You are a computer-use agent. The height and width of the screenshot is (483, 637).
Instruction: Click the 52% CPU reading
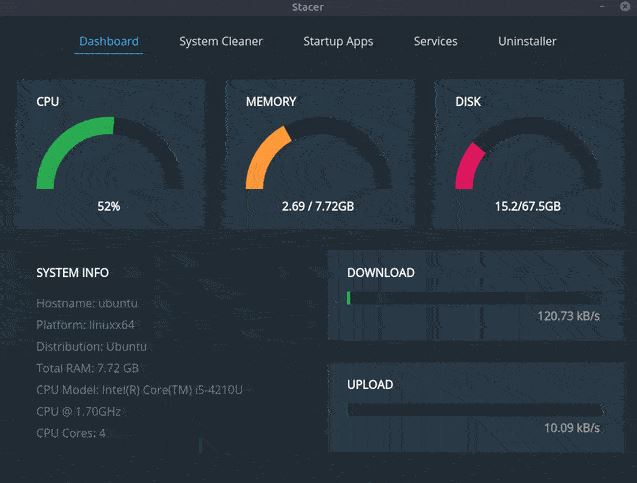click(x=109, y=206)
